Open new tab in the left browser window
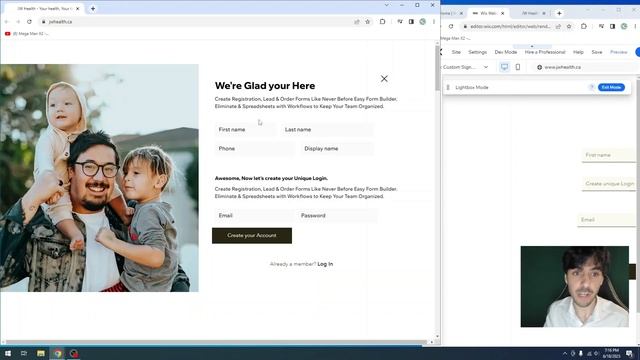640x360 pixels. point(93,8)
